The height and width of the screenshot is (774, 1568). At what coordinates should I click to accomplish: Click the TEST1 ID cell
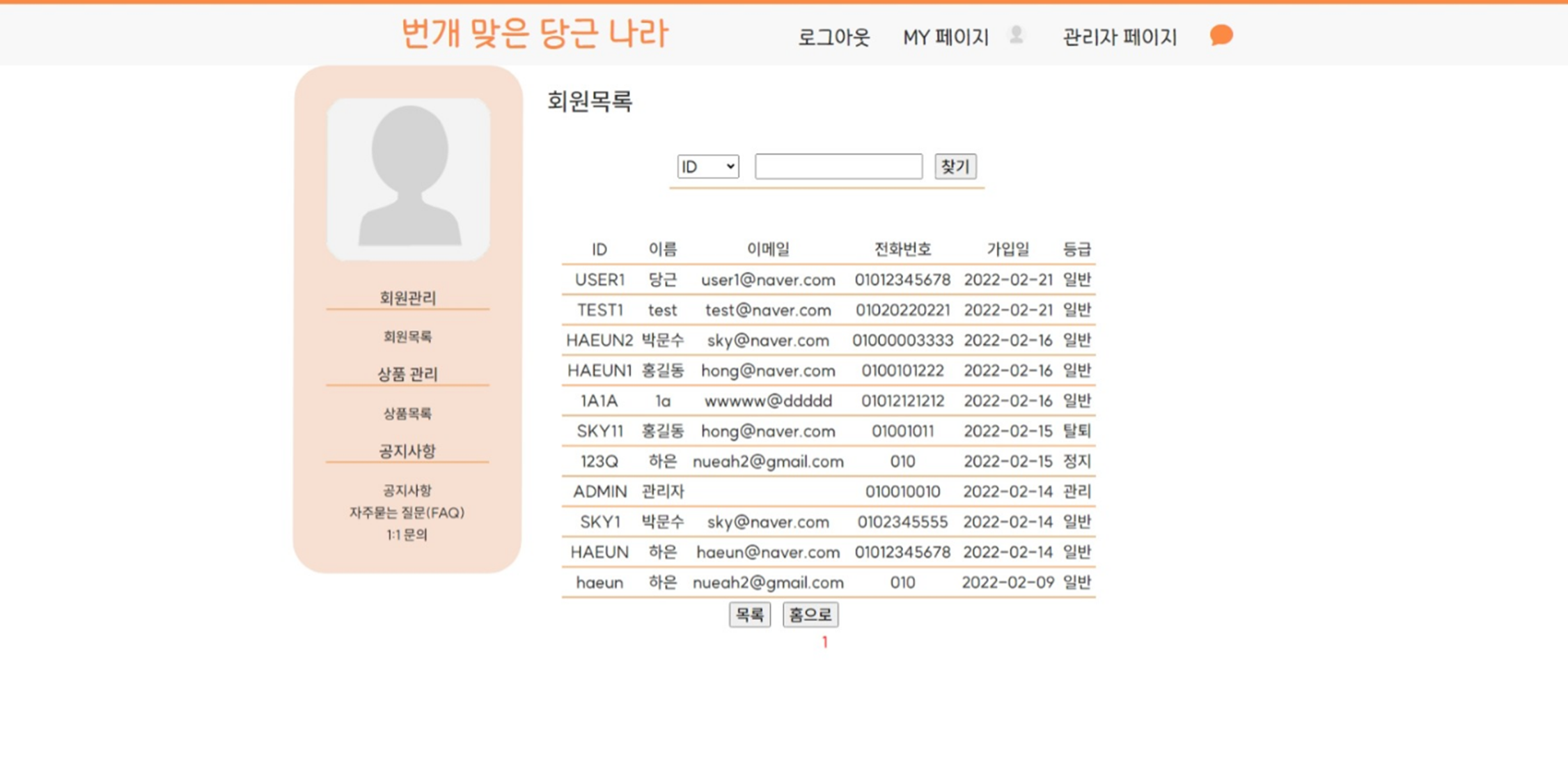[x=599, y=310]
